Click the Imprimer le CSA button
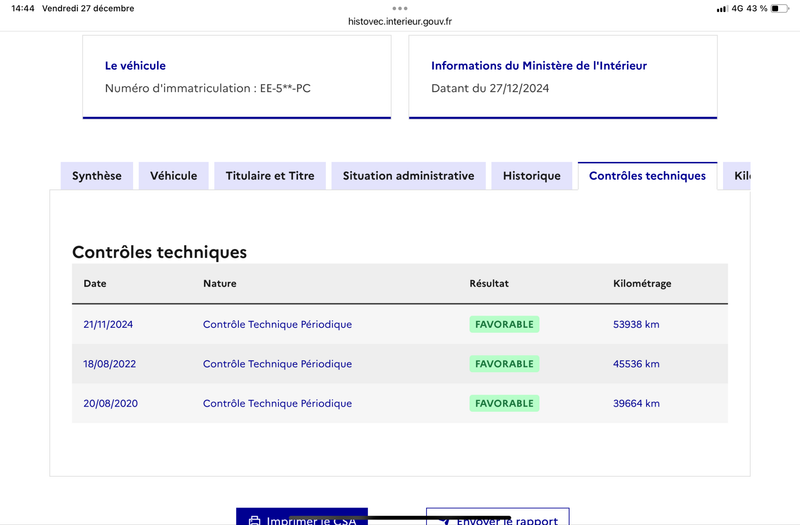The width and height of the screenshot is (800, 525). tap(302, 516)
